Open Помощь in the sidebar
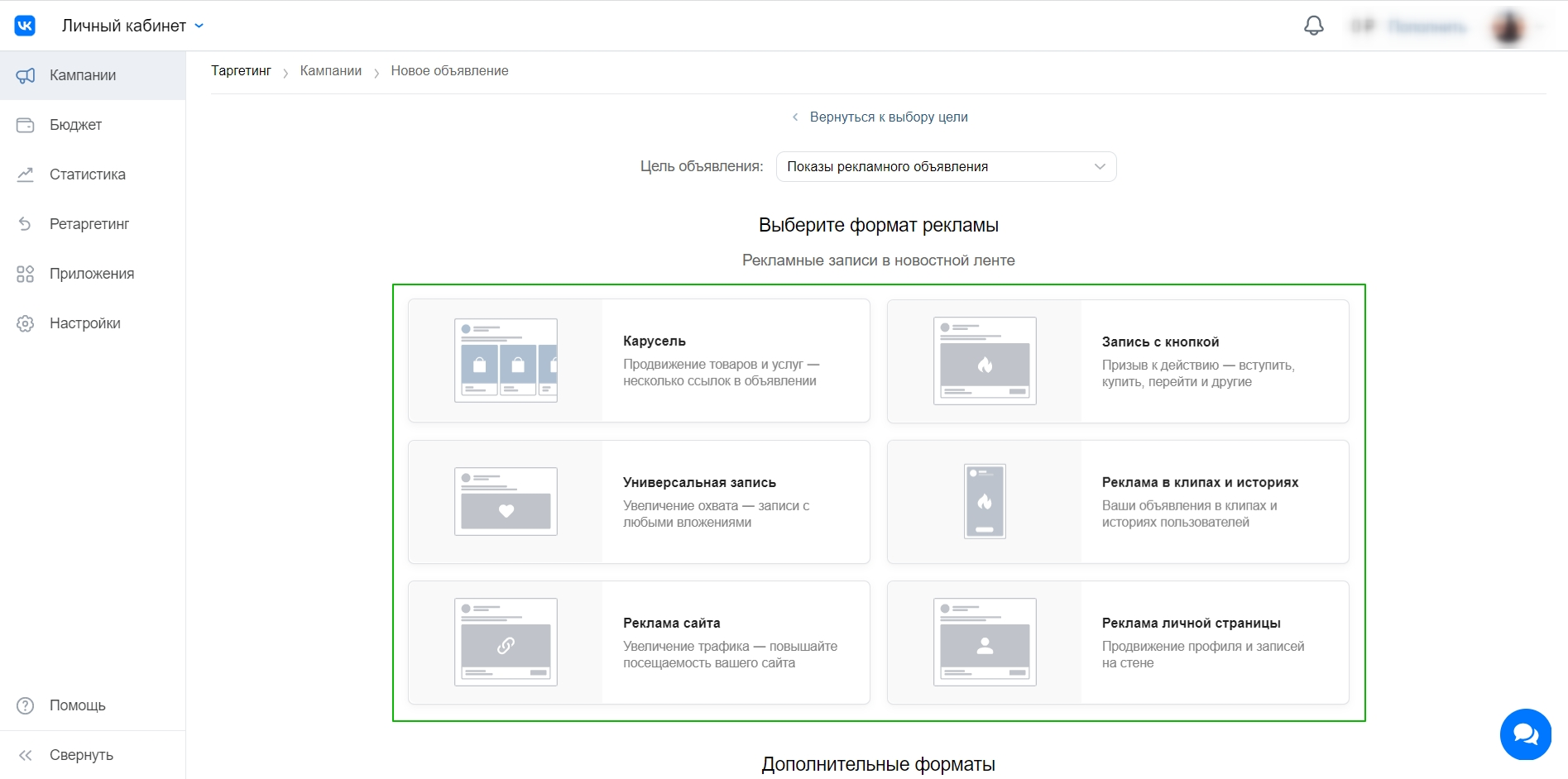This screenshot has height=779, width=1568. point(93,705)
